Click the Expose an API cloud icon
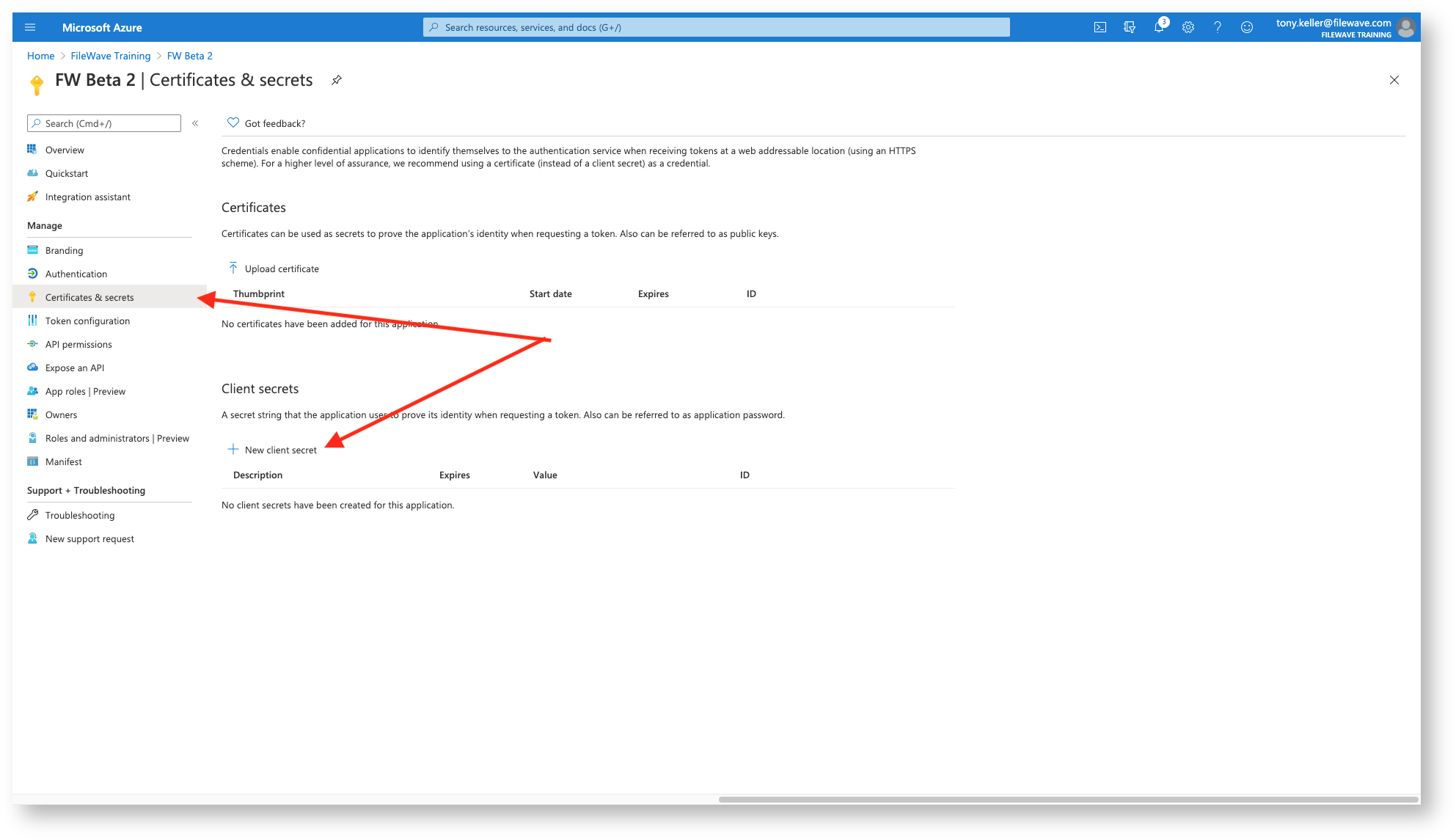Screen dimensions: 1456x840 [x=32, y=367]
